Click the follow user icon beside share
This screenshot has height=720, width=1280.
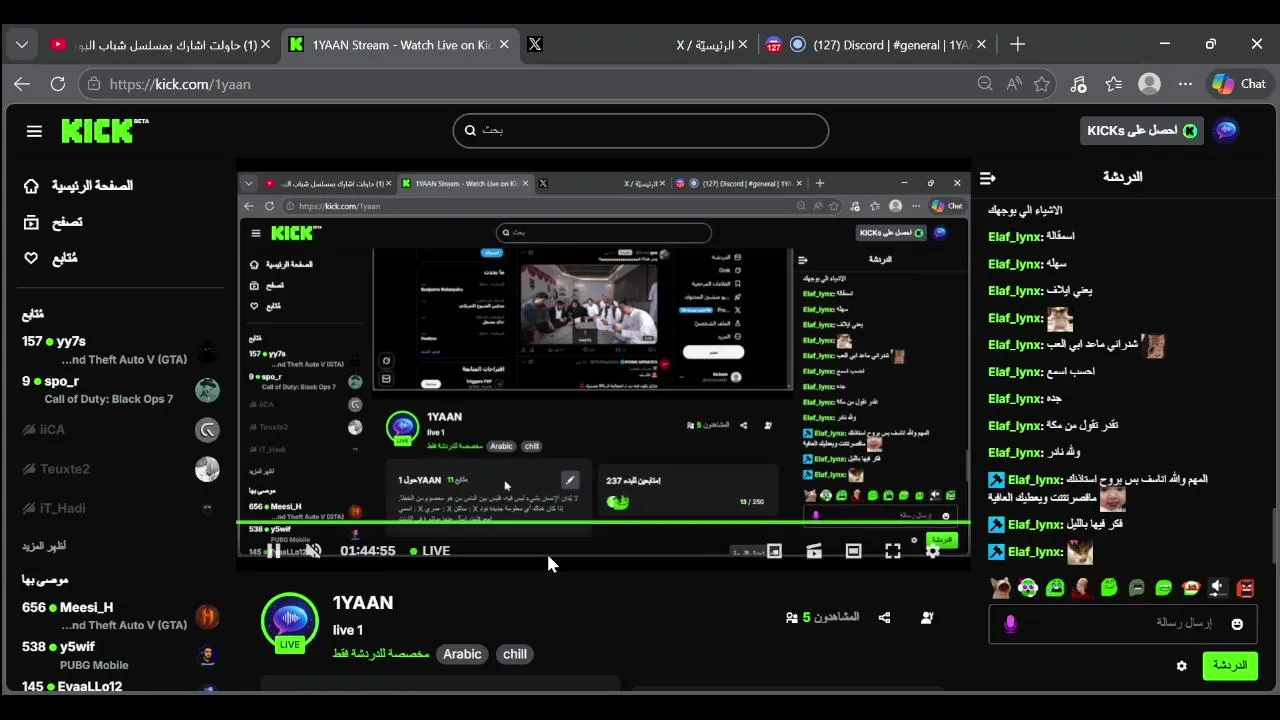pos(927,618)
